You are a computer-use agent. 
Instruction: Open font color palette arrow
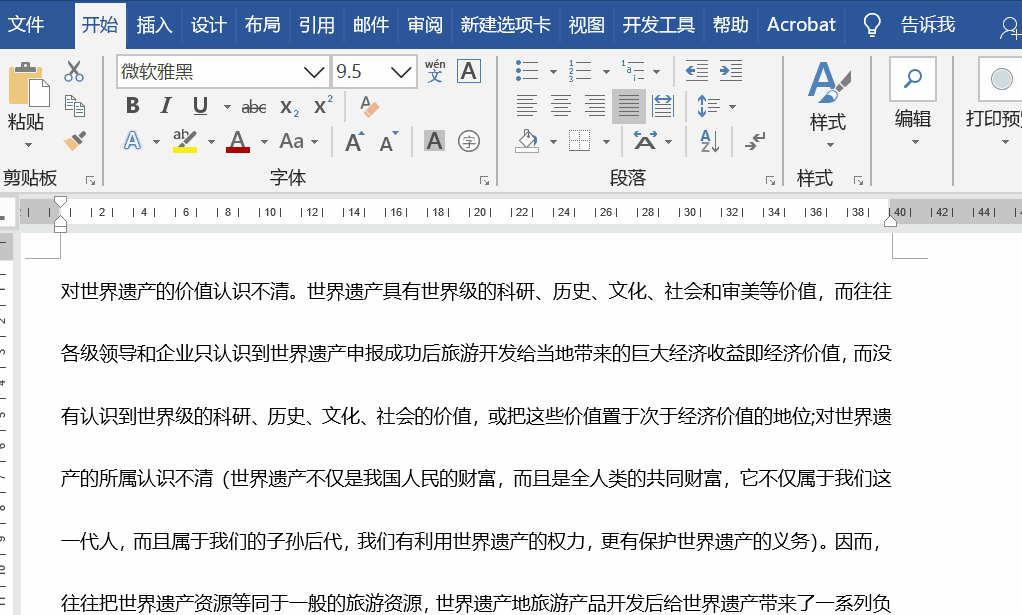click(264, 141)
